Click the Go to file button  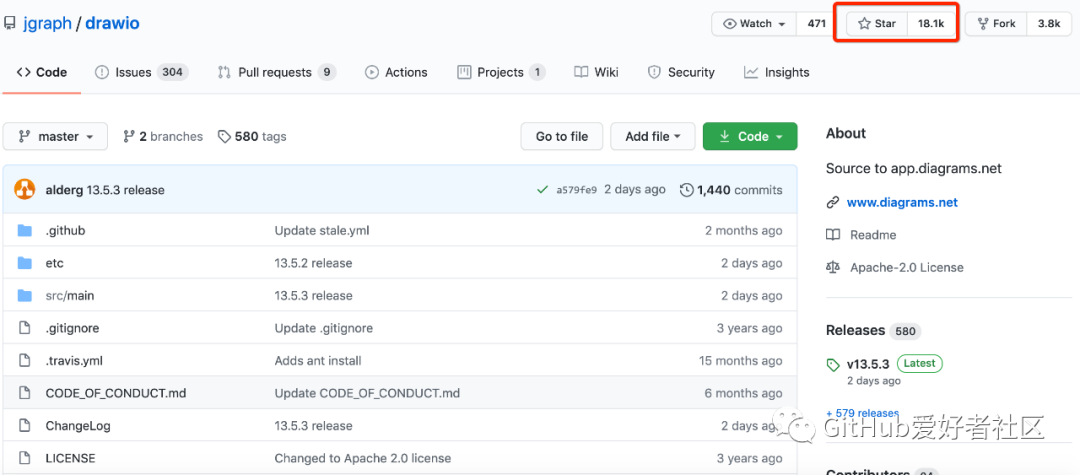coord(562,136)
